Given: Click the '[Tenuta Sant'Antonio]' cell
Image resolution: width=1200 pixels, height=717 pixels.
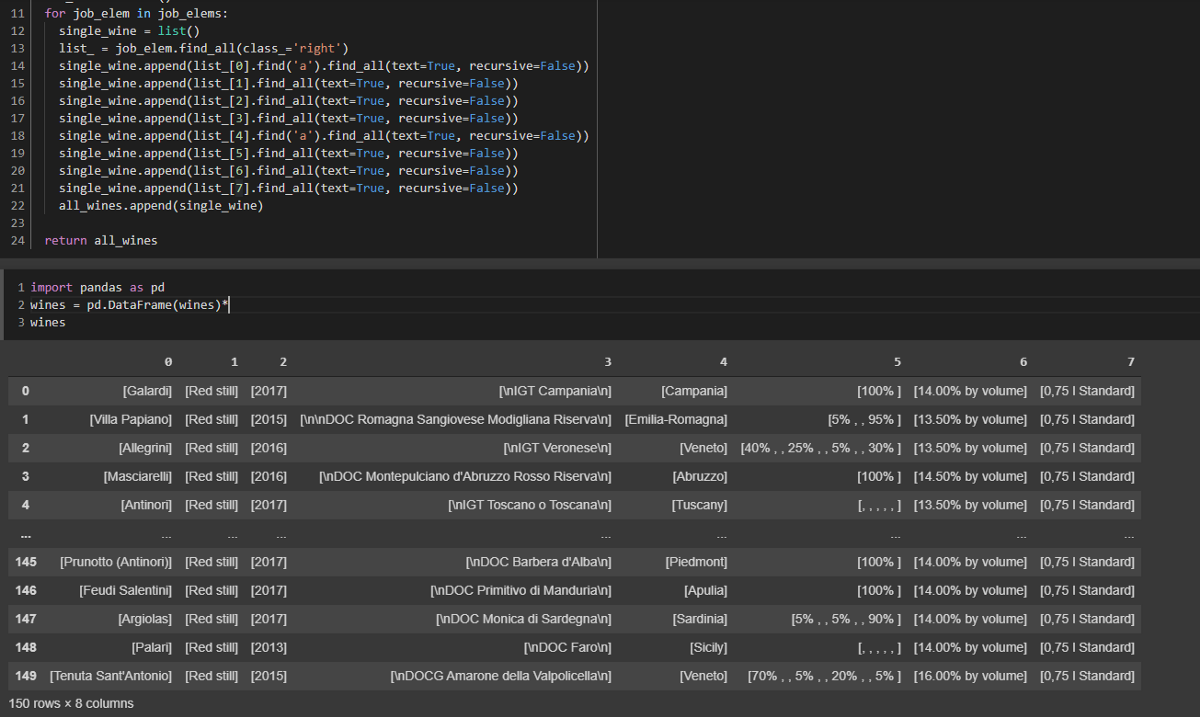Looking at the screenshot, I should coord(111,676).
